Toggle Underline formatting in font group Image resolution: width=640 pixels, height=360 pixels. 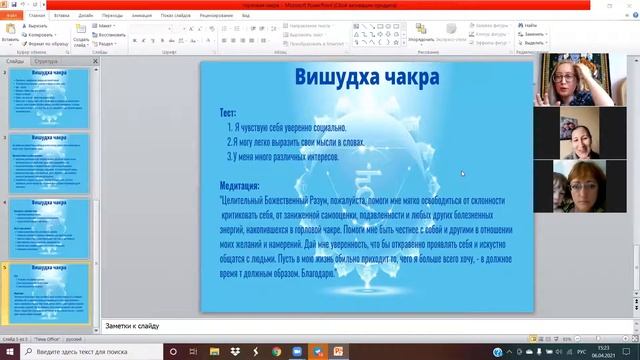tap(153, 40)
